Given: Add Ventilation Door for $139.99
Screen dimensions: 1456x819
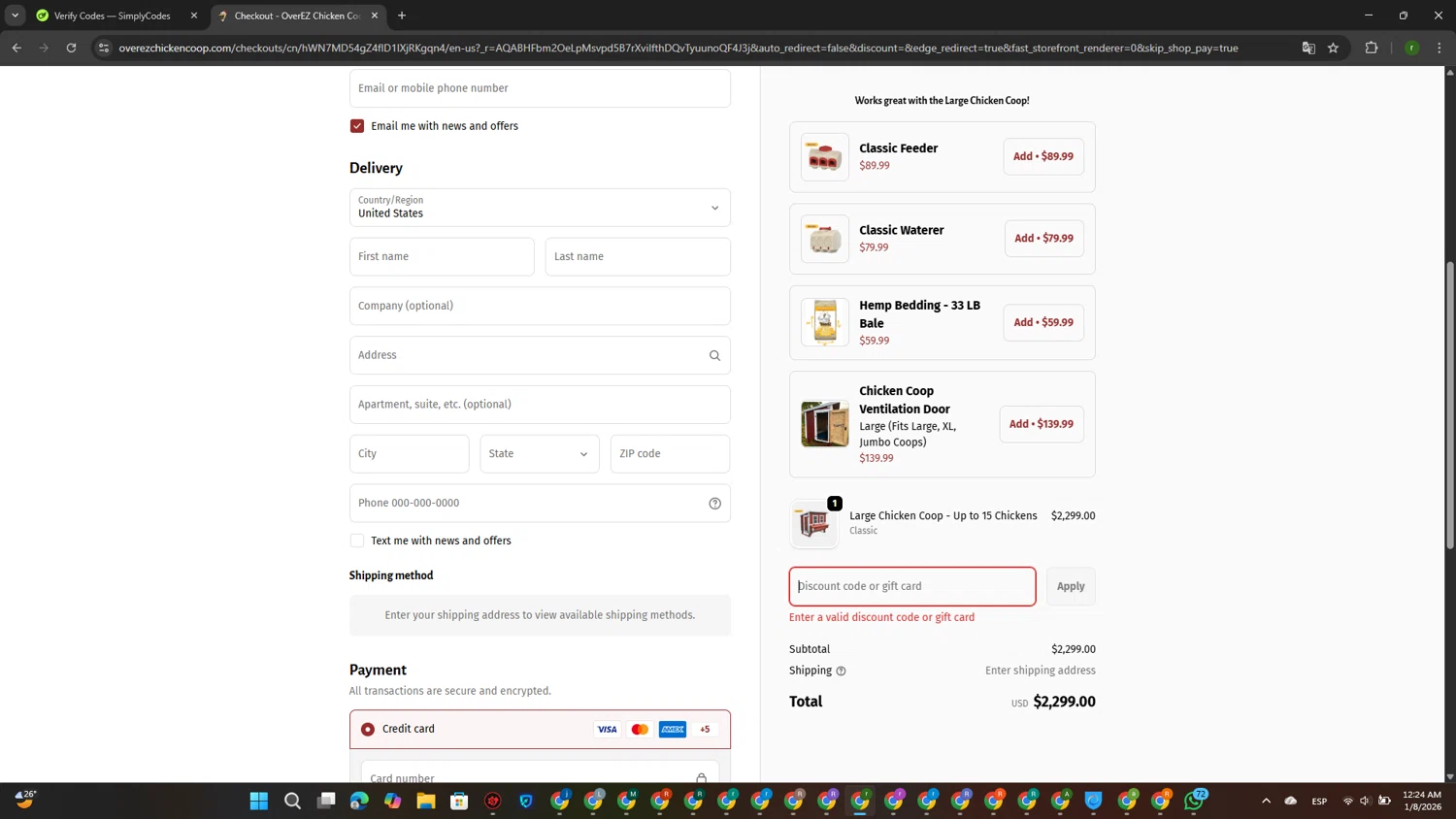Looking at the screenshot, I should point(1042,424).
